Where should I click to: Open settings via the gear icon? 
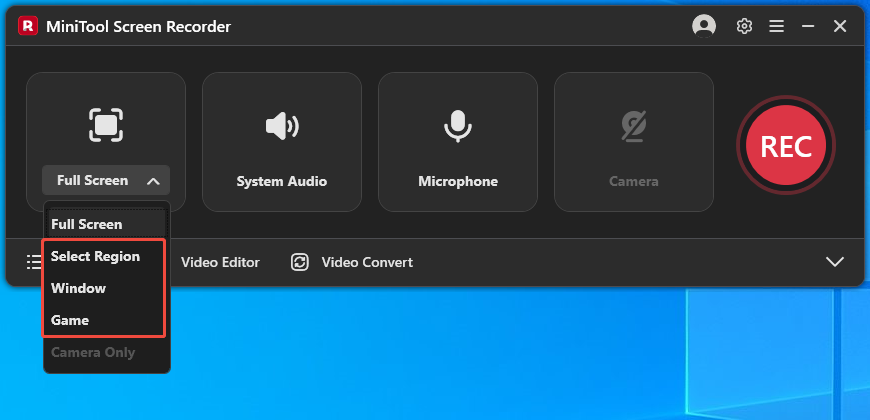[743, 26]
